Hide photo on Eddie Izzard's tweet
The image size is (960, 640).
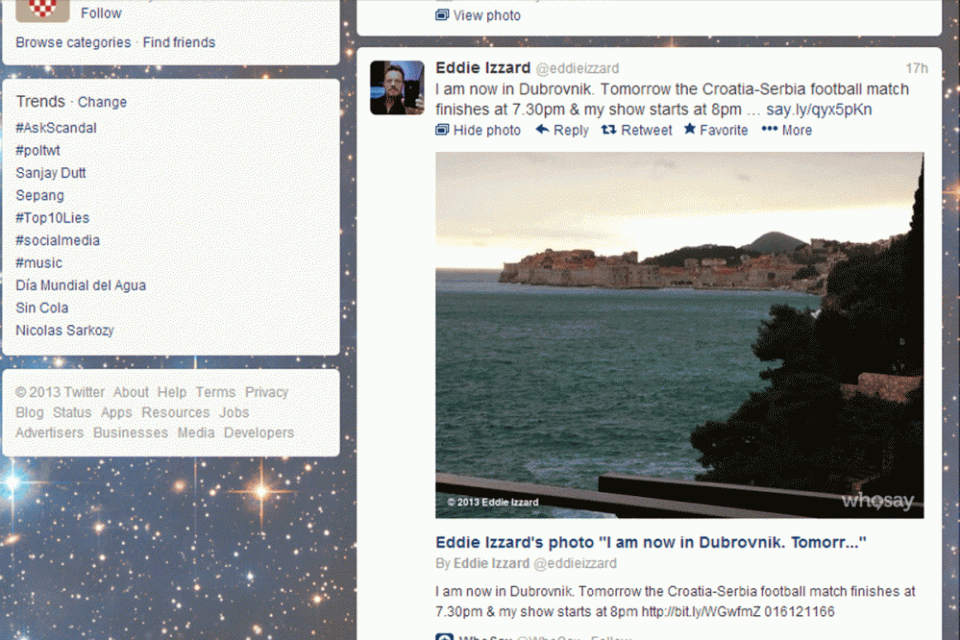tap(487, 130)
